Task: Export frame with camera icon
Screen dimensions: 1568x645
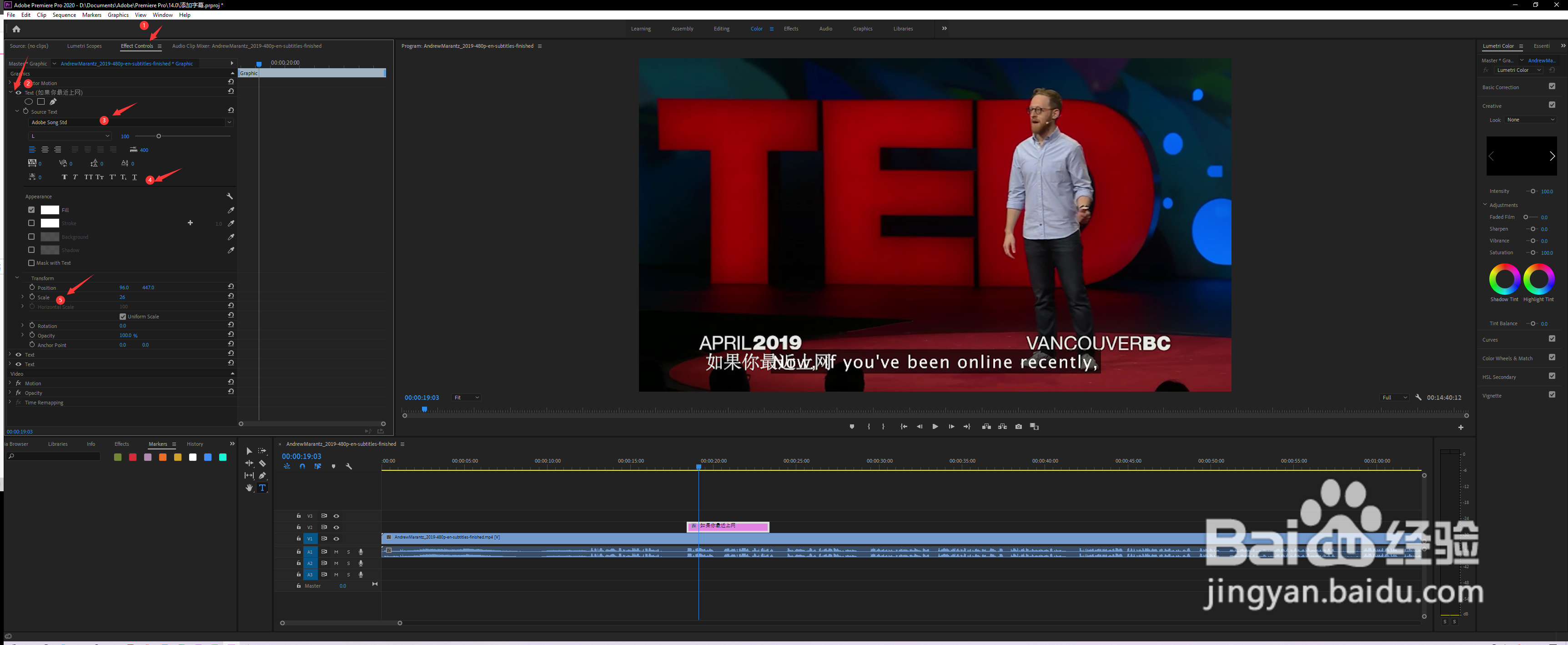Action: pyautogui.click(x=1018, y=426)
